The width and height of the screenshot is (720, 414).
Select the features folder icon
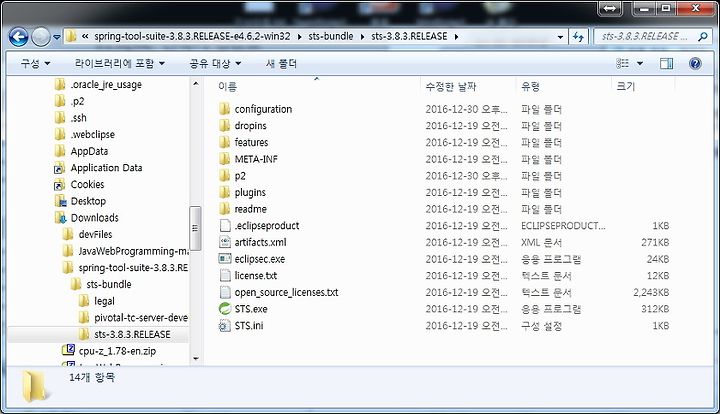(225, 142)
